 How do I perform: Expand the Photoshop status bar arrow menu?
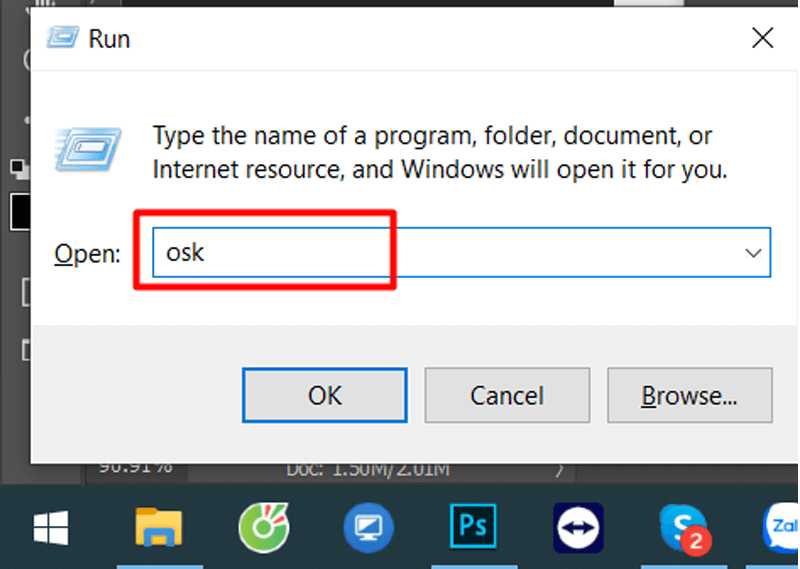559,469
